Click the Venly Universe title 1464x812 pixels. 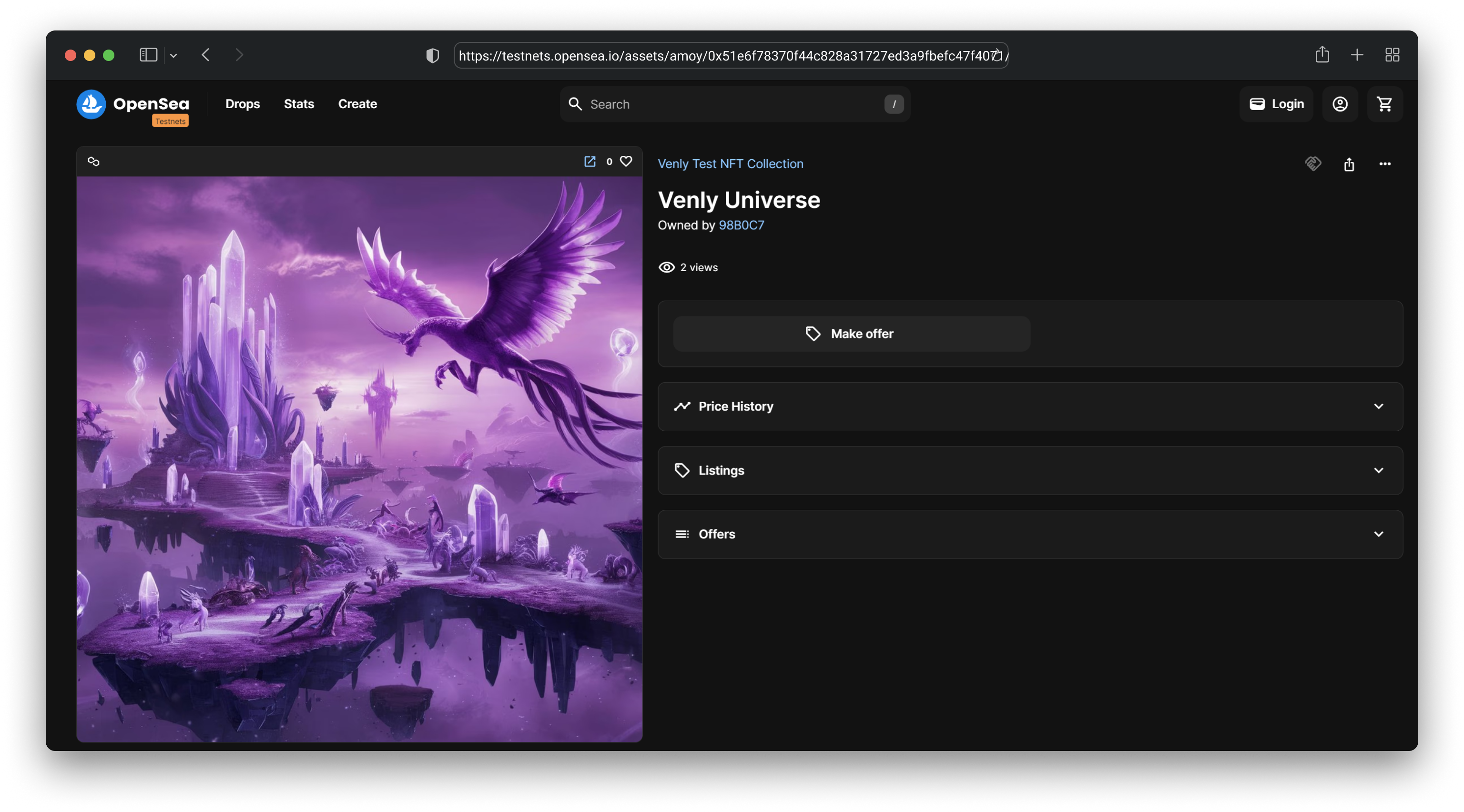coord(739,200)
